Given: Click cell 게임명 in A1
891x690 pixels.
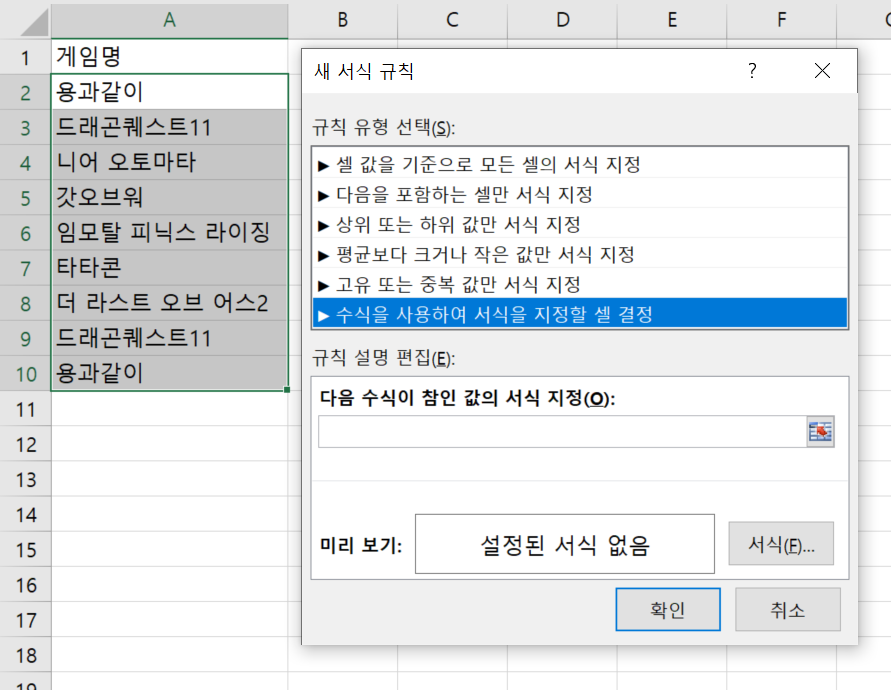Looking at the screenshot, I should coord(169,57).
